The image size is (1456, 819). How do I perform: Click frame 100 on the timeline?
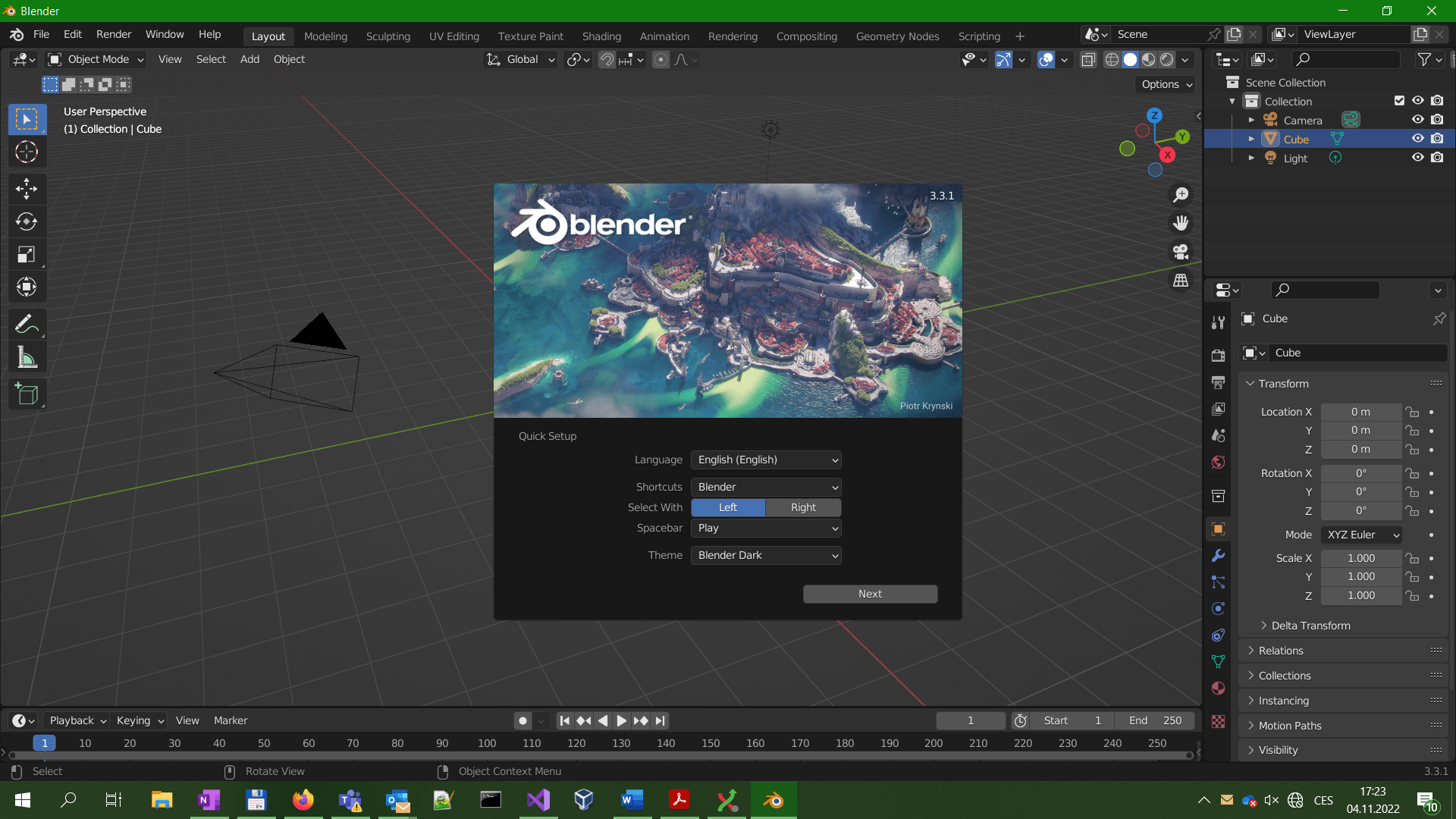pos(487,743)
